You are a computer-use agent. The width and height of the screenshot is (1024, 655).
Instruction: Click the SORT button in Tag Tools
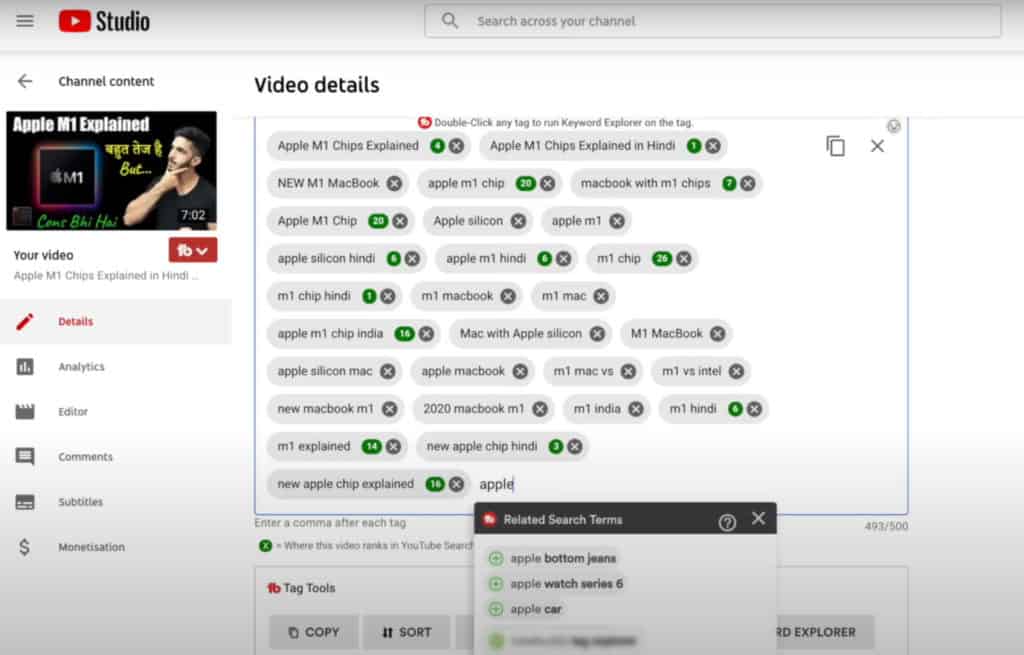click(x=406, y=632)
